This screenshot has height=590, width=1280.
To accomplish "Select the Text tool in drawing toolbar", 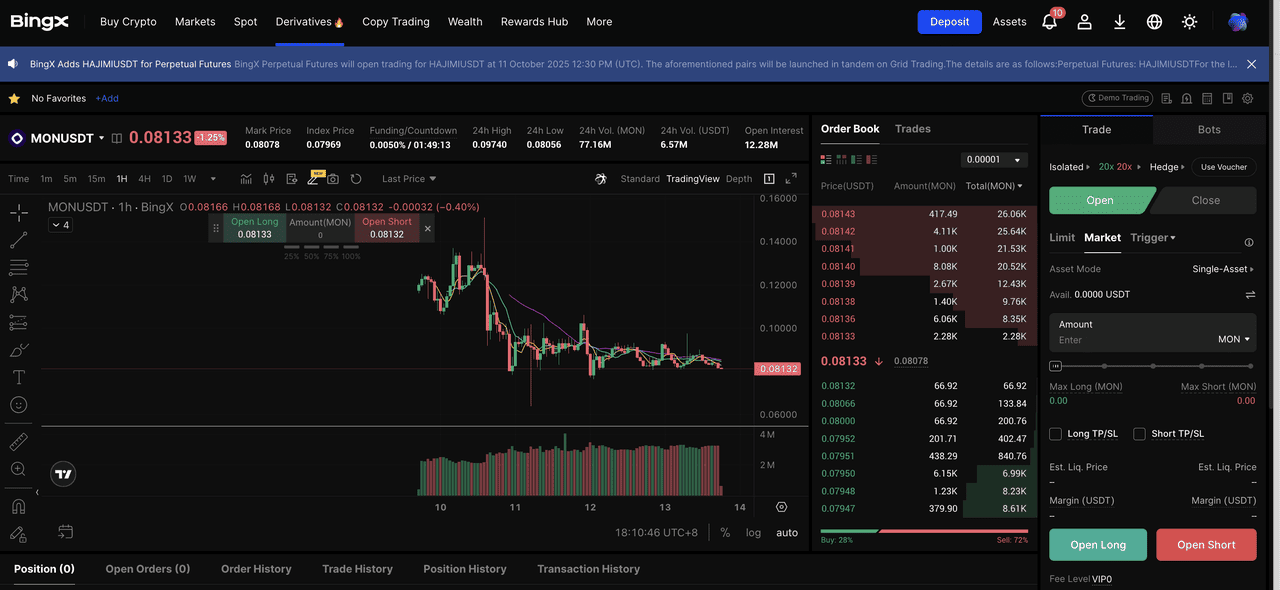I will click(18, 377).
